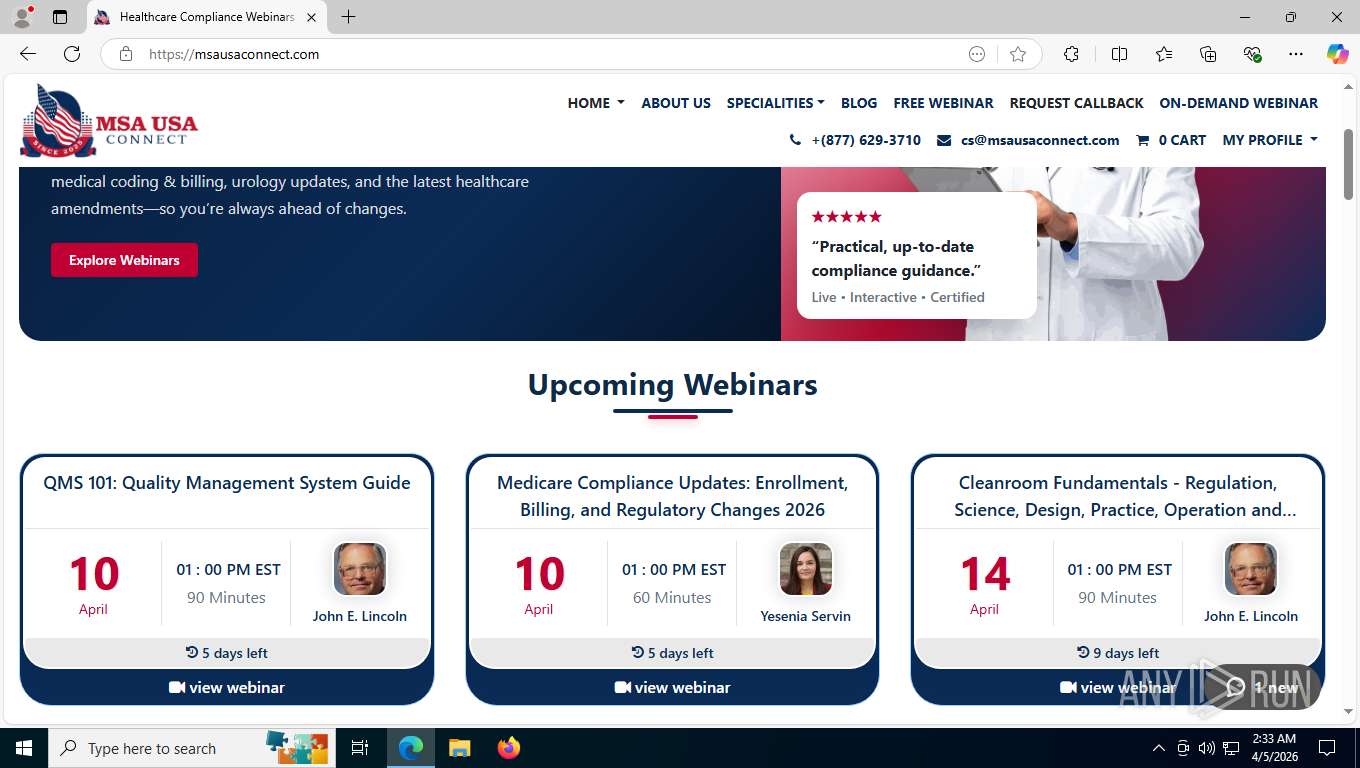The image size is (1360, 768).
Task: Launch the Copilot icon in Edge
Action: click(1337, 54)
